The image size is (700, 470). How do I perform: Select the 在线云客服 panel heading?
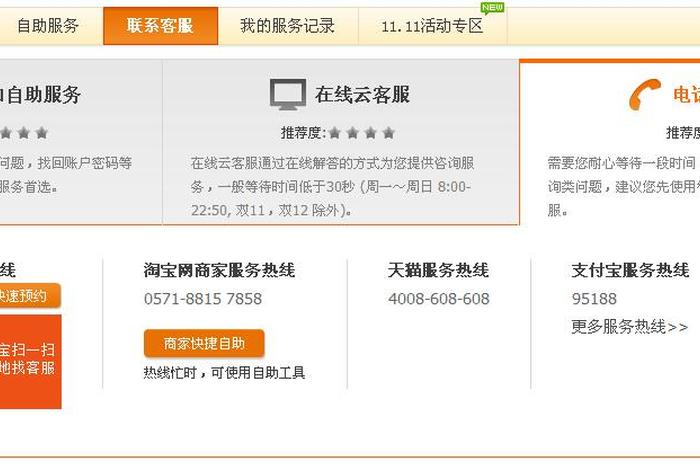362,95
